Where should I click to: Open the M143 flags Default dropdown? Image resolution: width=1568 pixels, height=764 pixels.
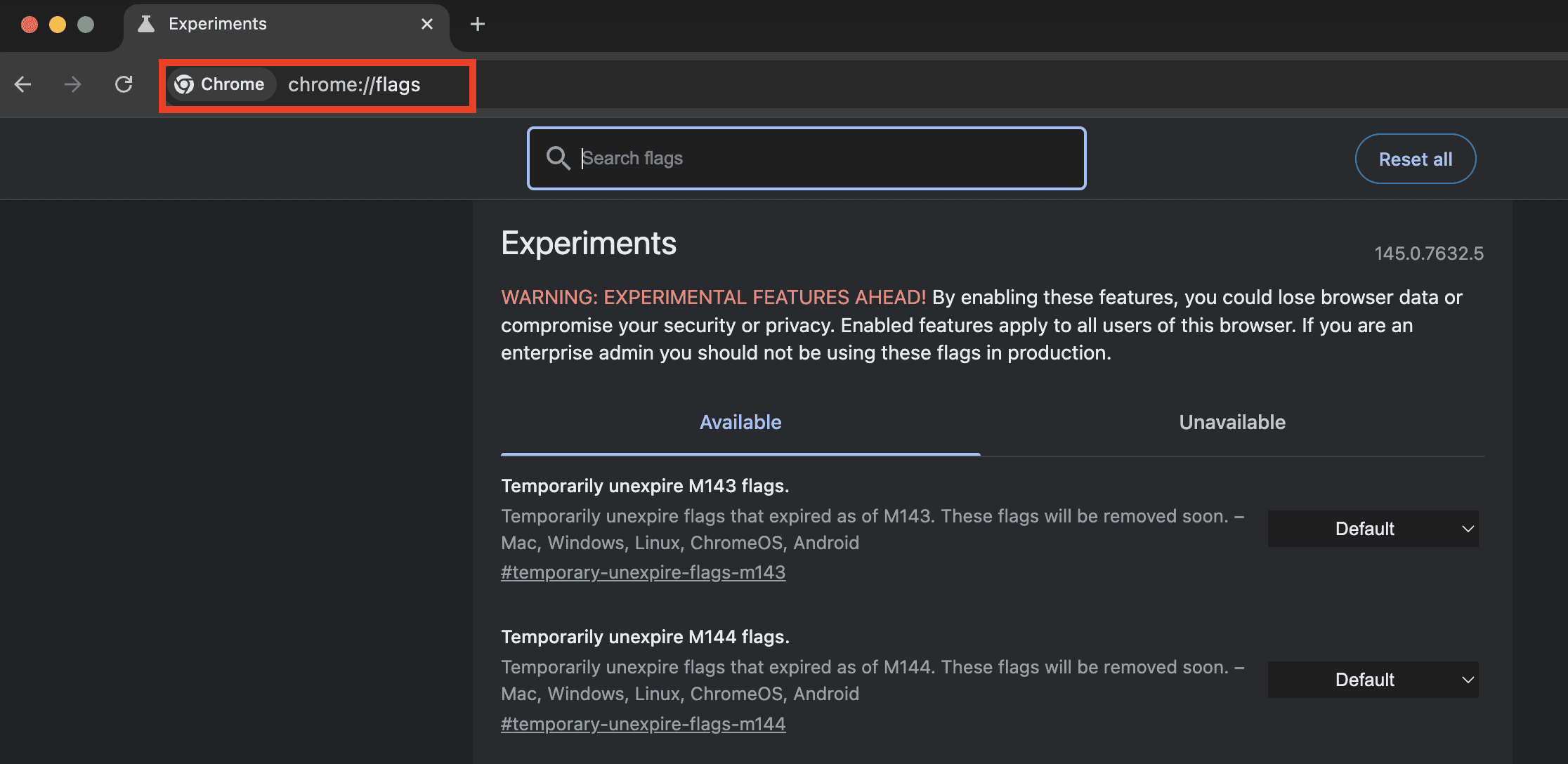coord(1373,529)
